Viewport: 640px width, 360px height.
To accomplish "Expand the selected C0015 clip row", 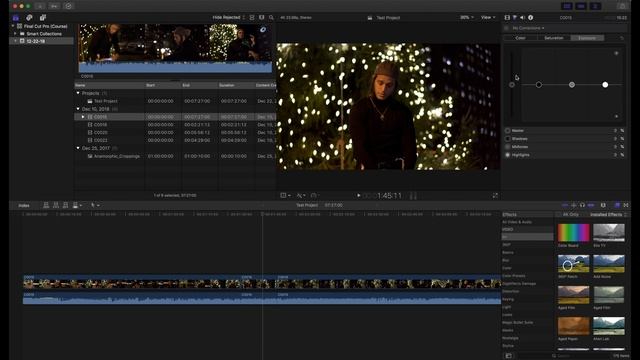I will [83, 117].
